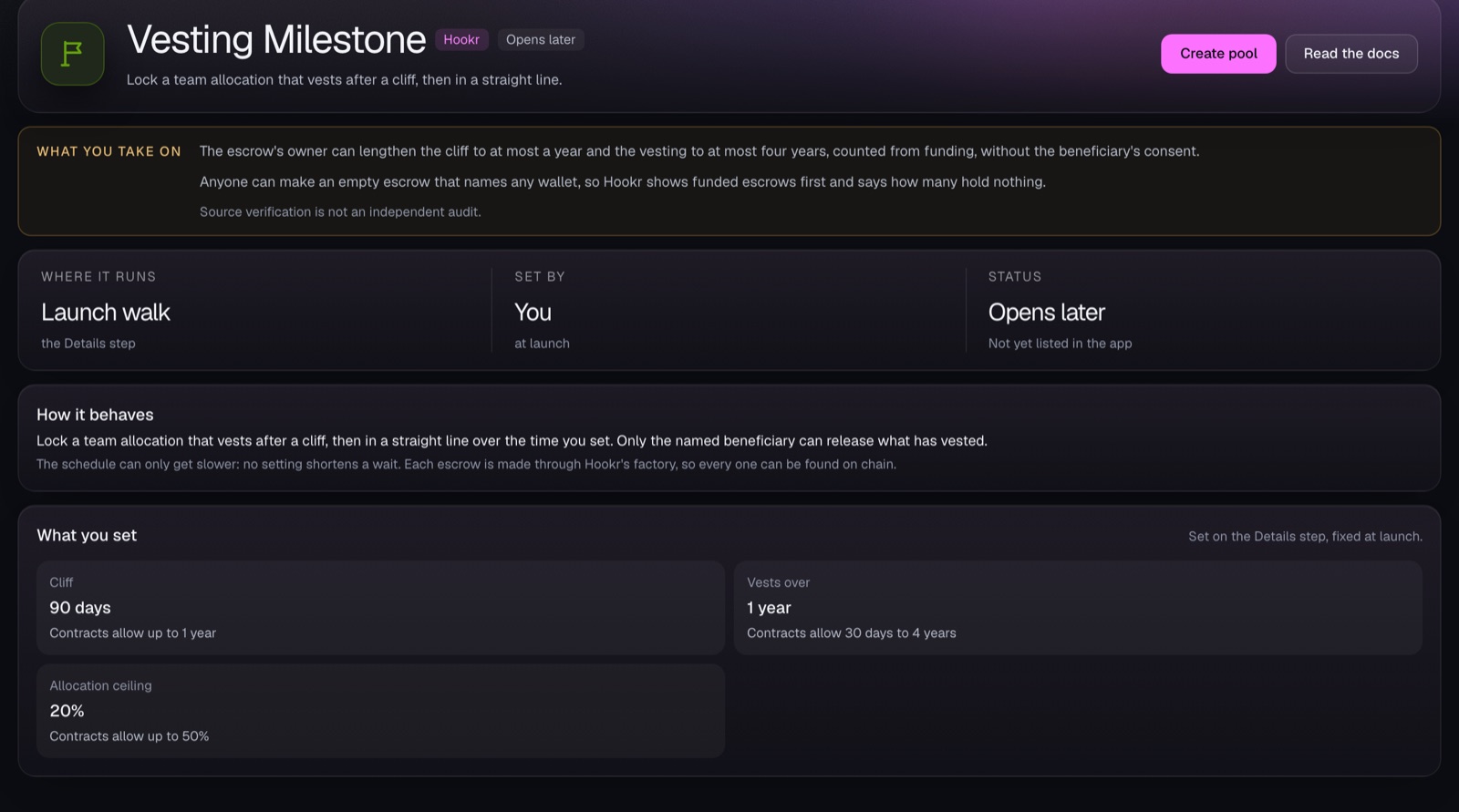Image resolution: width=1459 pixels, height=812 pixels.
Task: Click the Hookr tag badge
Action: (x=461, y=40)
